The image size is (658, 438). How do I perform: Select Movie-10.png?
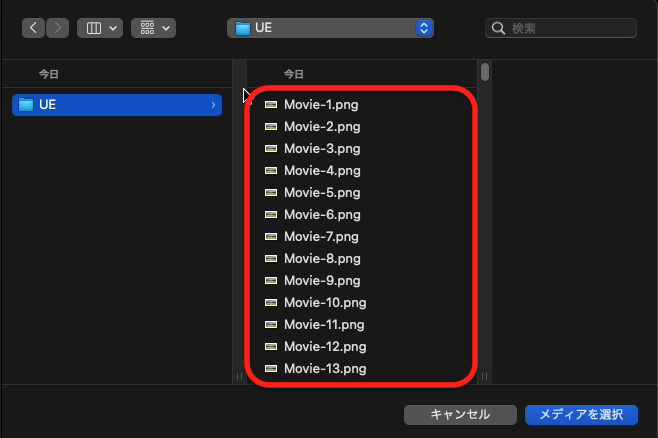coord(325,302)
